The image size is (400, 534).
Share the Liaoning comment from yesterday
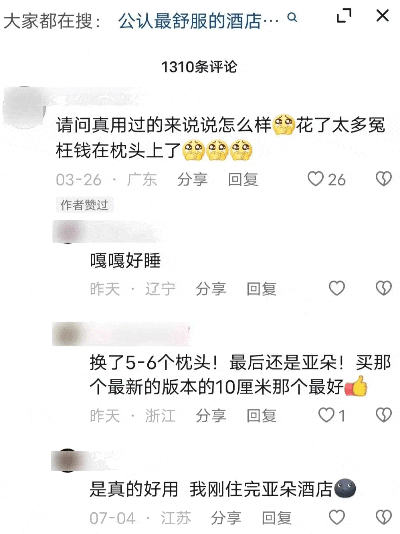coord(211,289)
